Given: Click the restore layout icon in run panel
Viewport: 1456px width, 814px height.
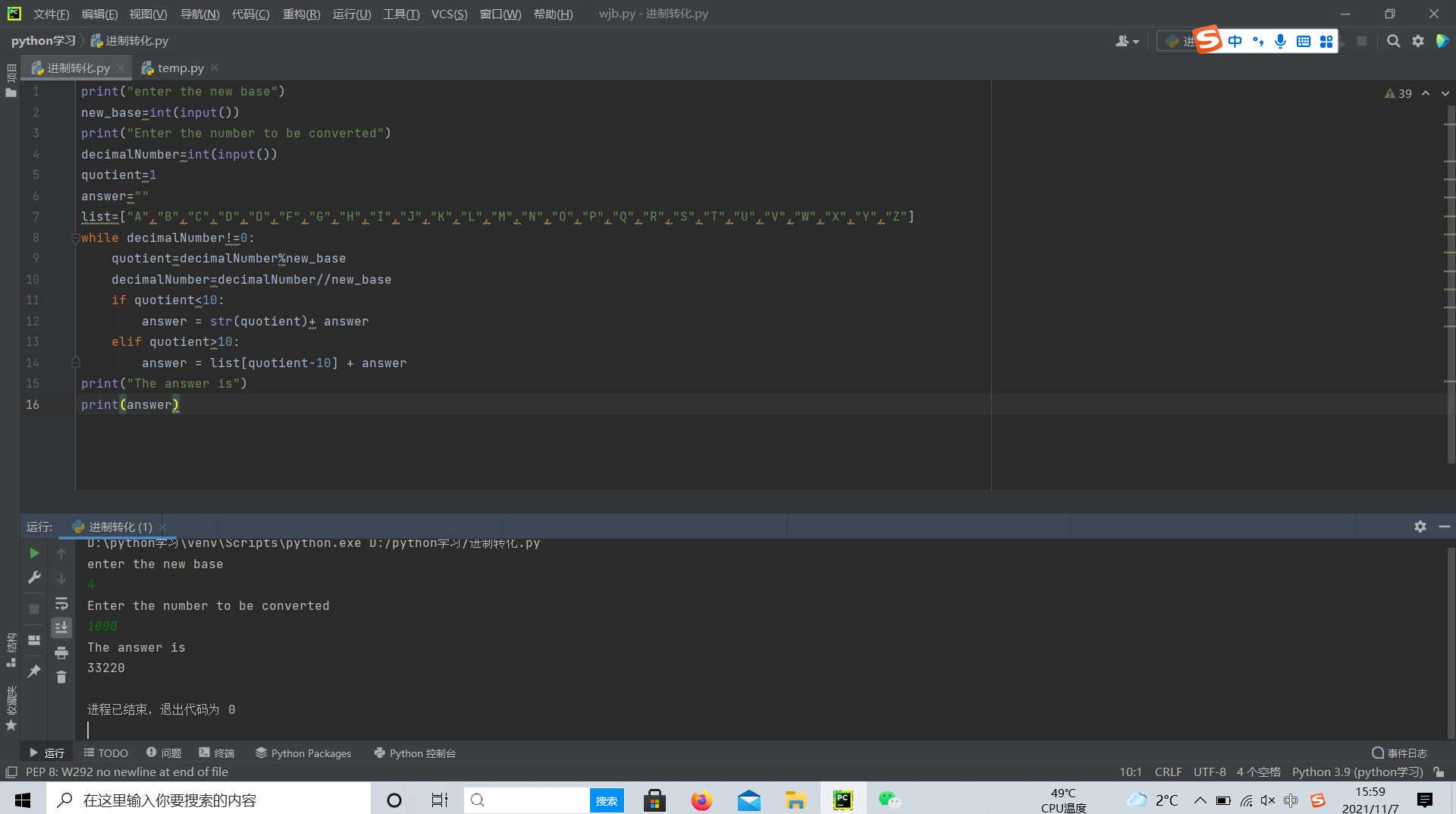Looking at the screenshot, I should pyautogui.click(x=34, y=640).
